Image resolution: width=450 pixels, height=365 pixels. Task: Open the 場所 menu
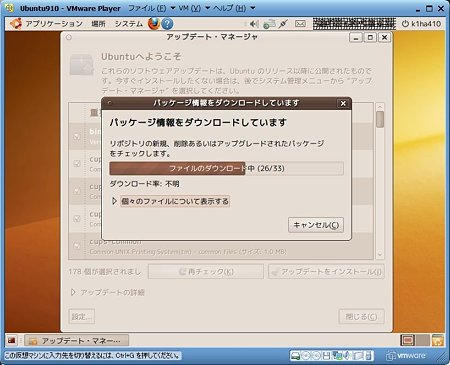(x=98, y=24)
